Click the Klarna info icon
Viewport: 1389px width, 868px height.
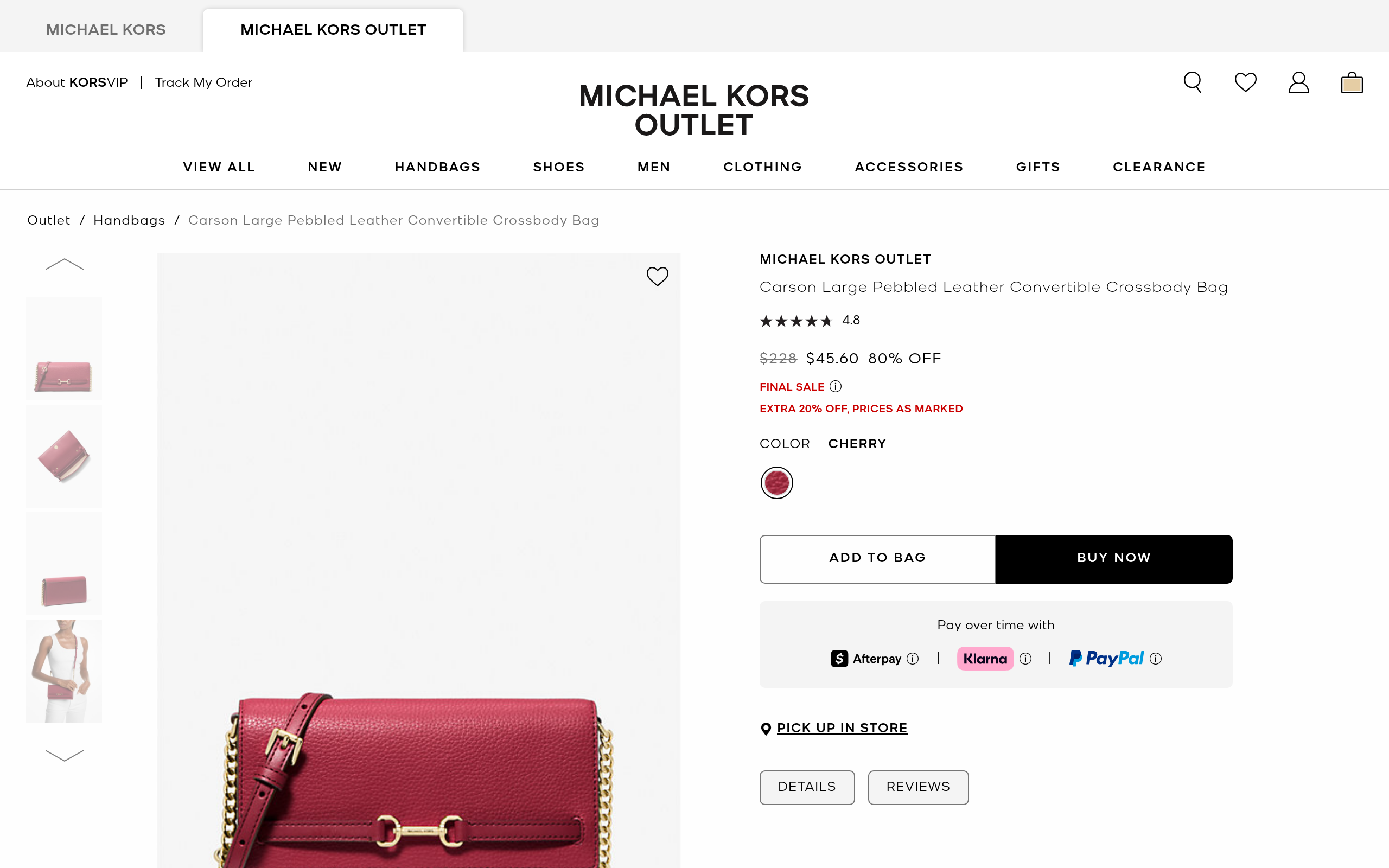pyautogui.click(x=1025, y=659)
